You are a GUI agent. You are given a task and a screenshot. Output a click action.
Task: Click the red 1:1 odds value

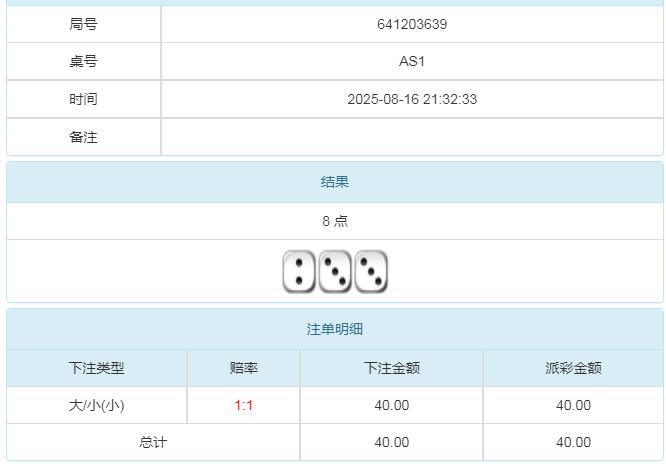(243, 405)
